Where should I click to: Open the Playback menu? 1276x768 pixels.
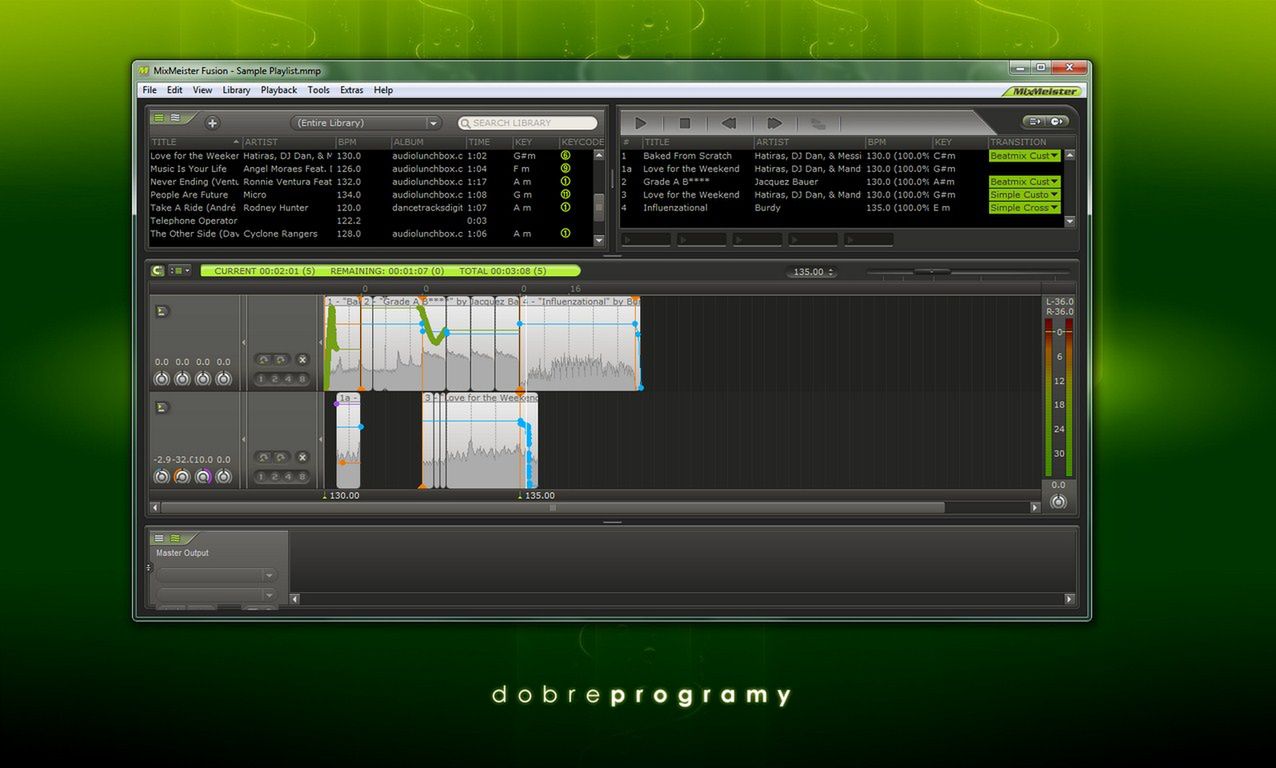click(279, 90)
